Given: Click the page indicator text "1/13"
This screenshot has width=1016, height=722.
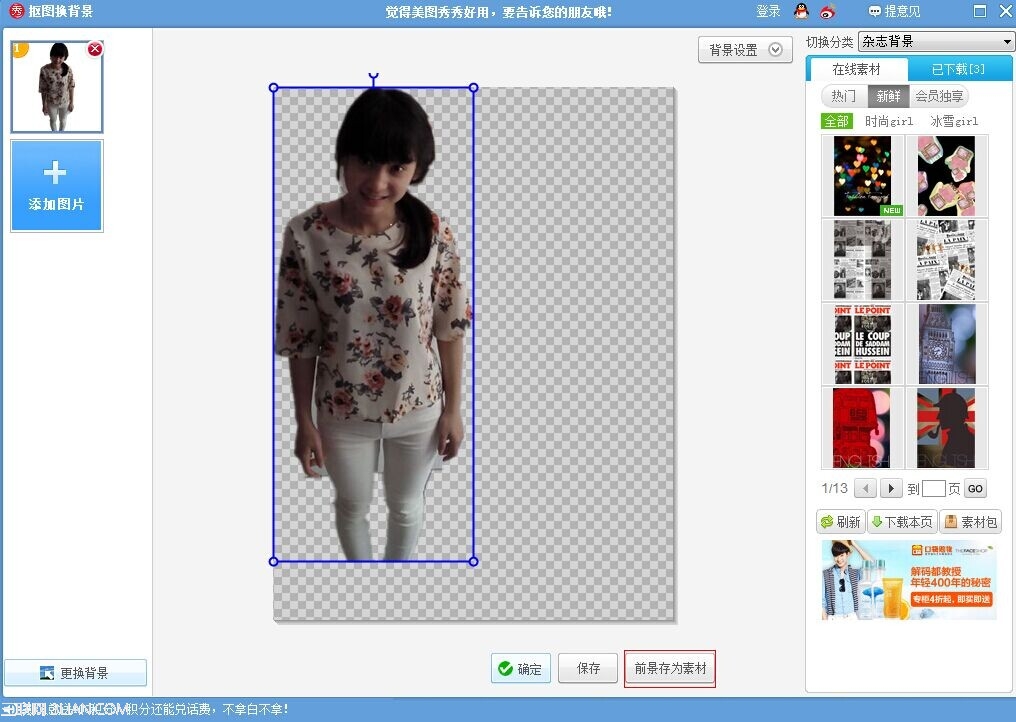Looking at the screenshot, I should (835, 488).
